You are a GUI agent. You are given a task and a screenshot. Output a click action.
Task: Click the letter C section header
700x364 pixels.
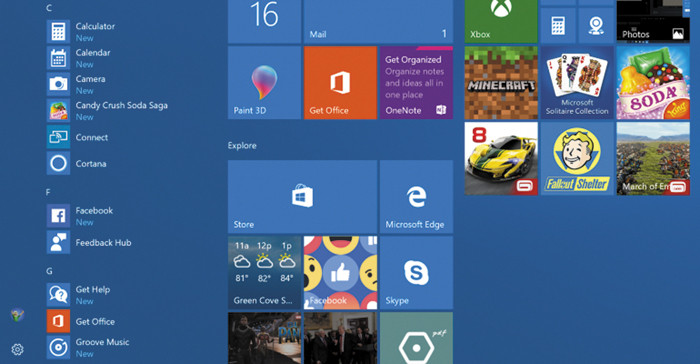click(49, 8)
